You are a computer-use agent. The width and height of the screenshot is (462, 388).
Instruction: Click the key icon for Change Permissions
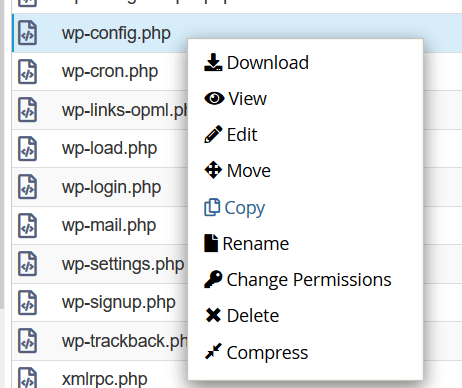[x=213, y=279]
